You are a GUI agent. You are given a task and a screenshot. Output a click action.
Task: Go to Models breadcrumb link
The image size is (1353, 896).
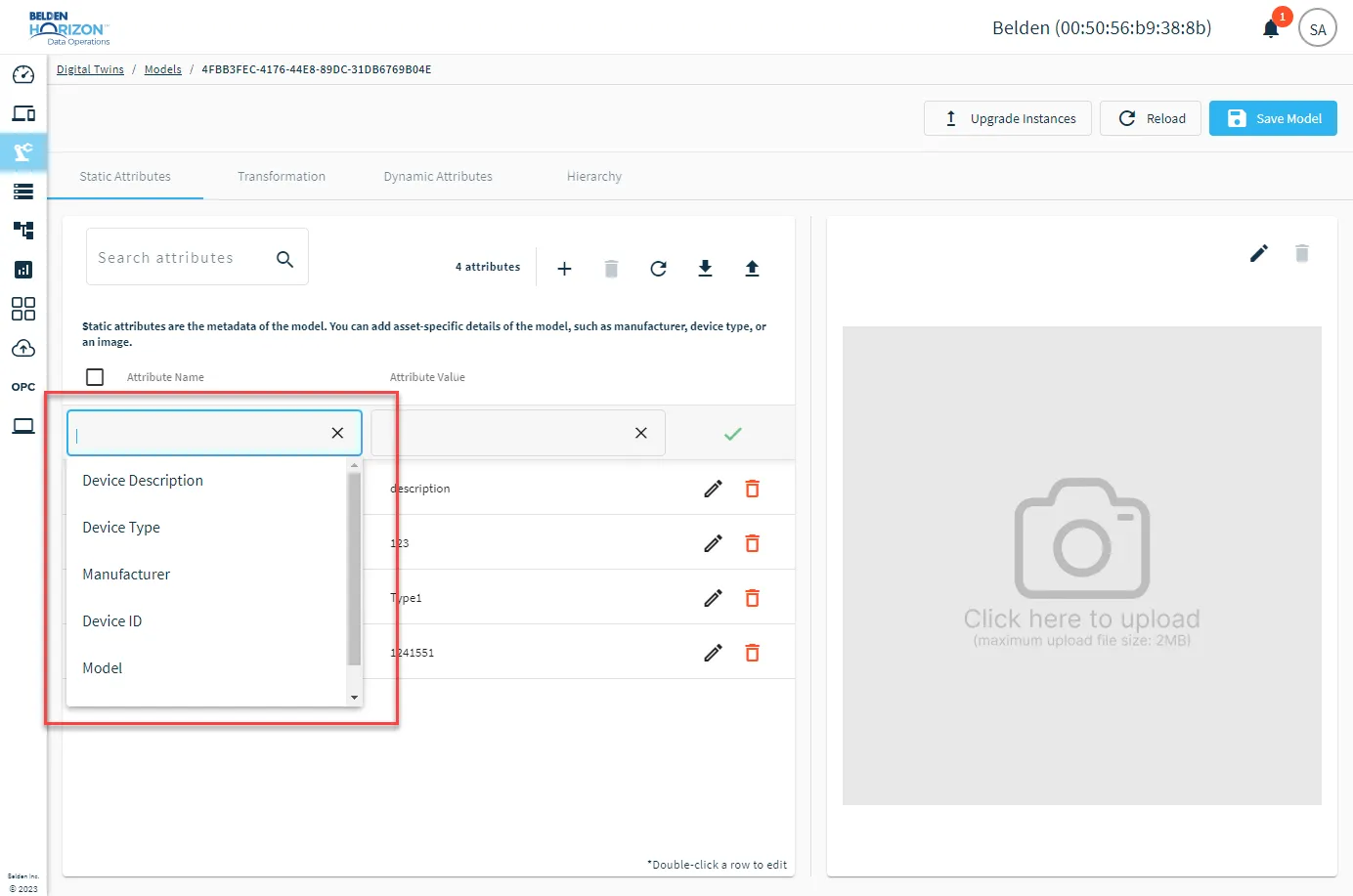point(163,69)
